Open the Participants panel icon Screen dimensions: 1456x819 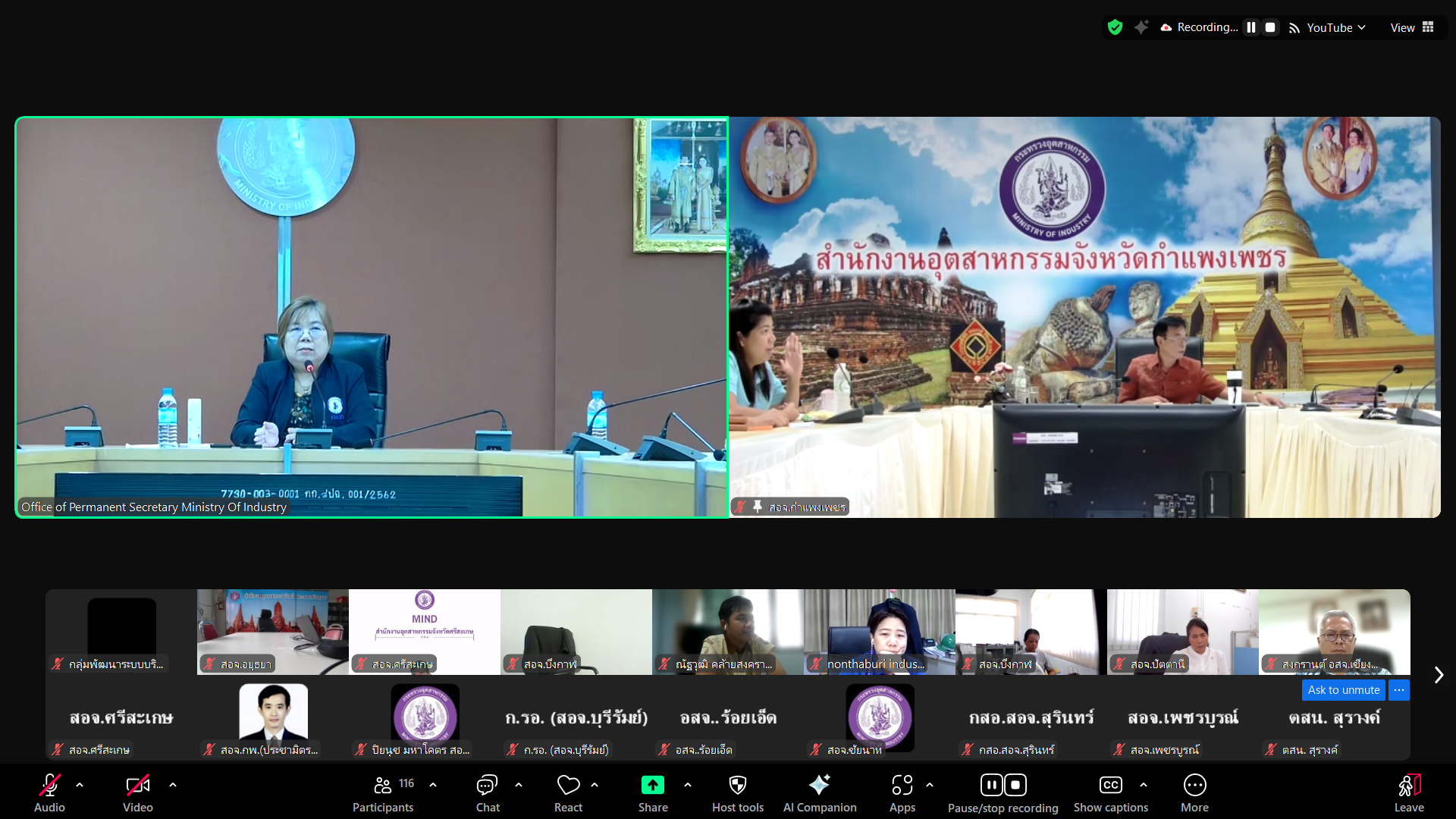[383, 786]
